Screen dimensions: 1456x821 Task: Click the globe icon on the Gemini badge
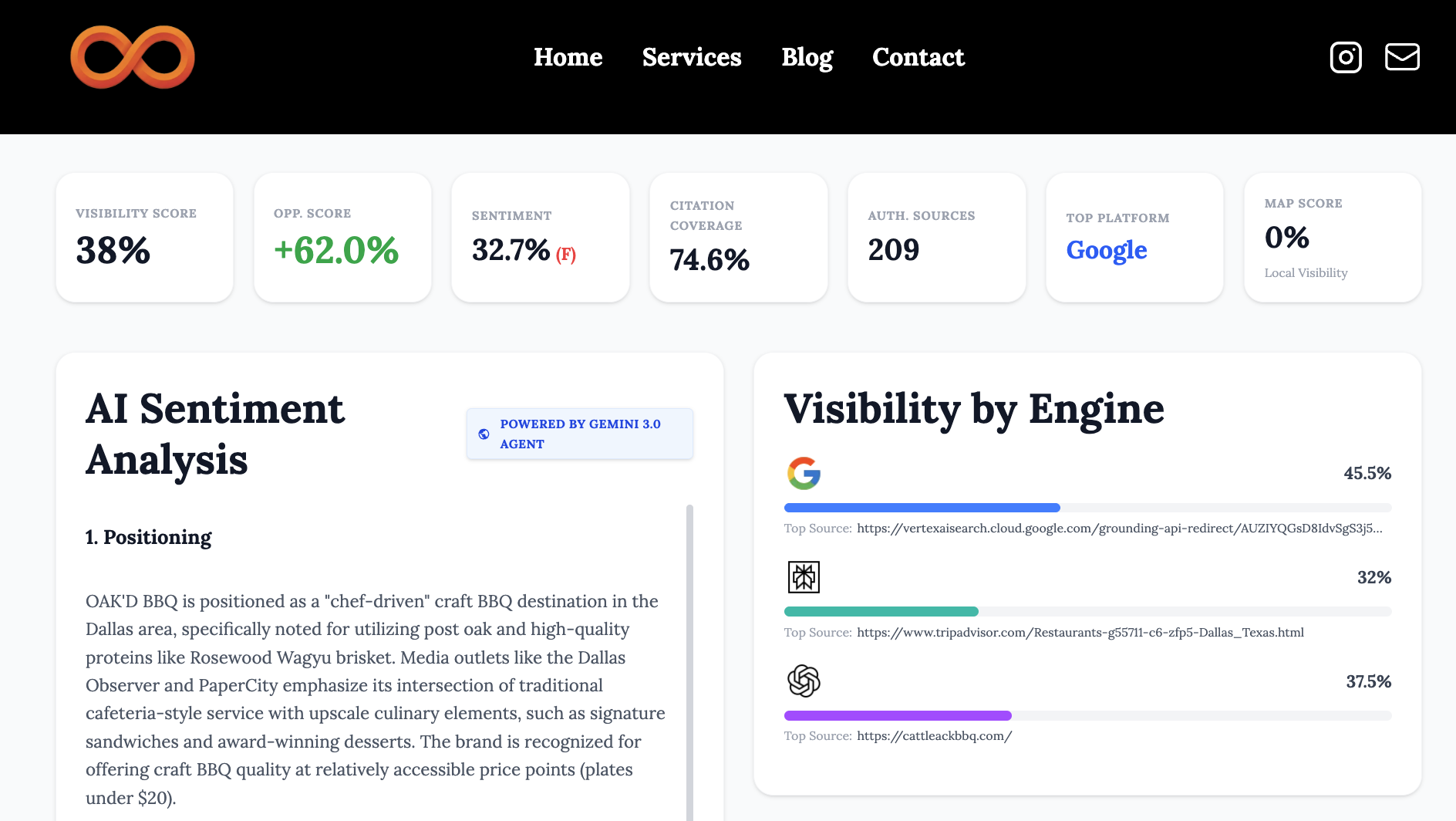tap(484, 434)
